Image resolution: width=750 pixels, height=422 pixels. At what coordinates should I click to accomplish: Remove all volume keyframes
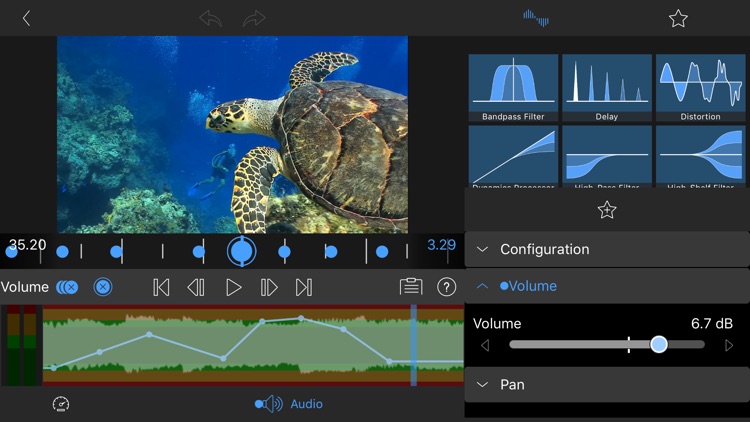click(x=67, y=287)
